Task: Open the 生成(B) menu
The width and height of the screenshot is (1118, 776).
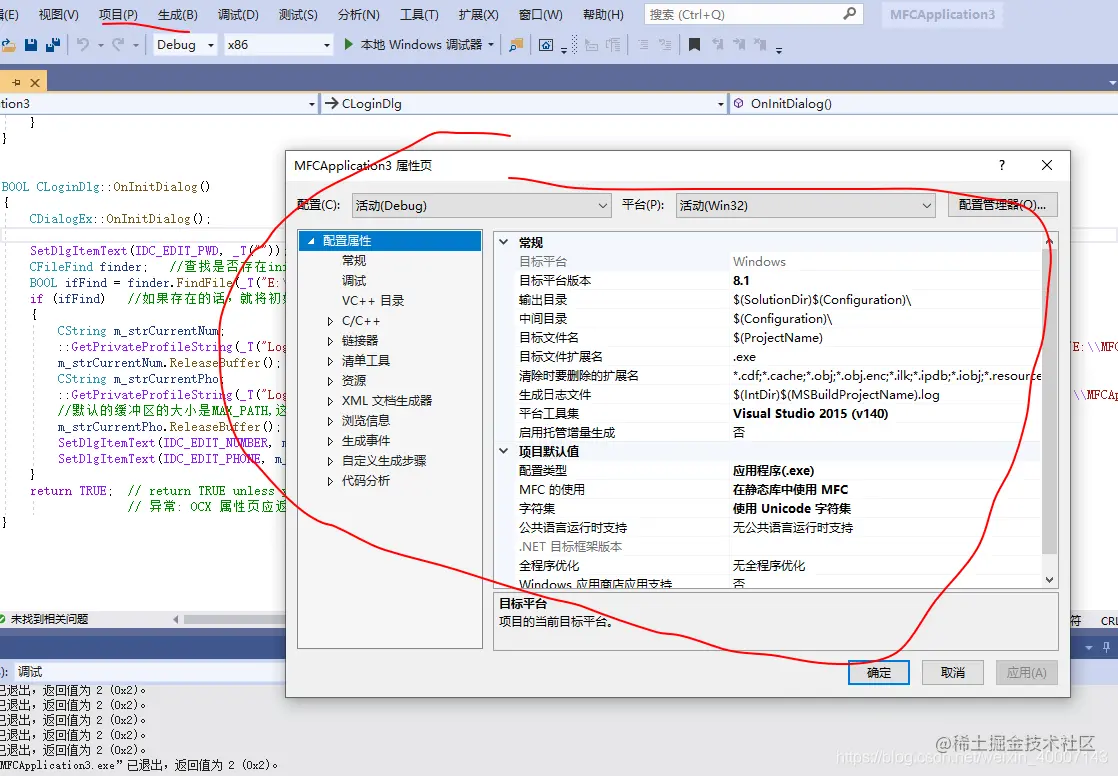Action: point(178,14)
